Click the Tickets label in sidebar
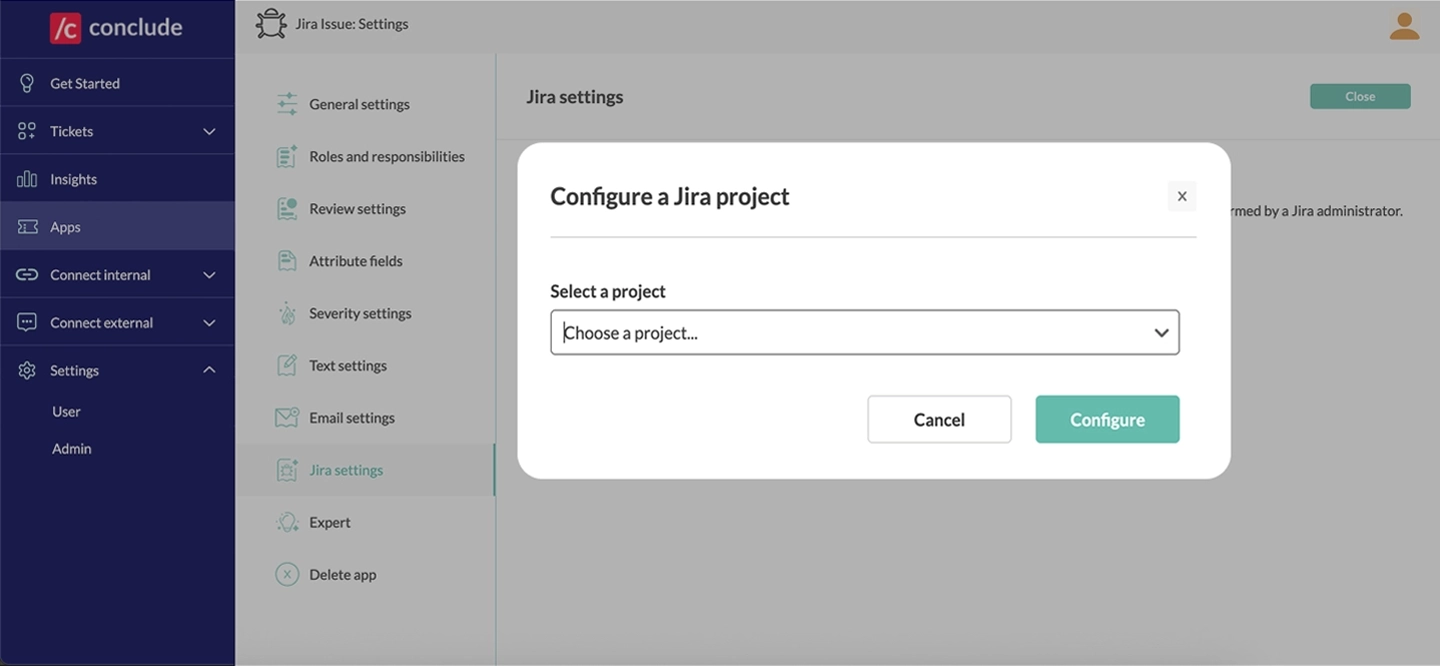The height and width of the screenshot is (666, 1440). pos(72,131)
